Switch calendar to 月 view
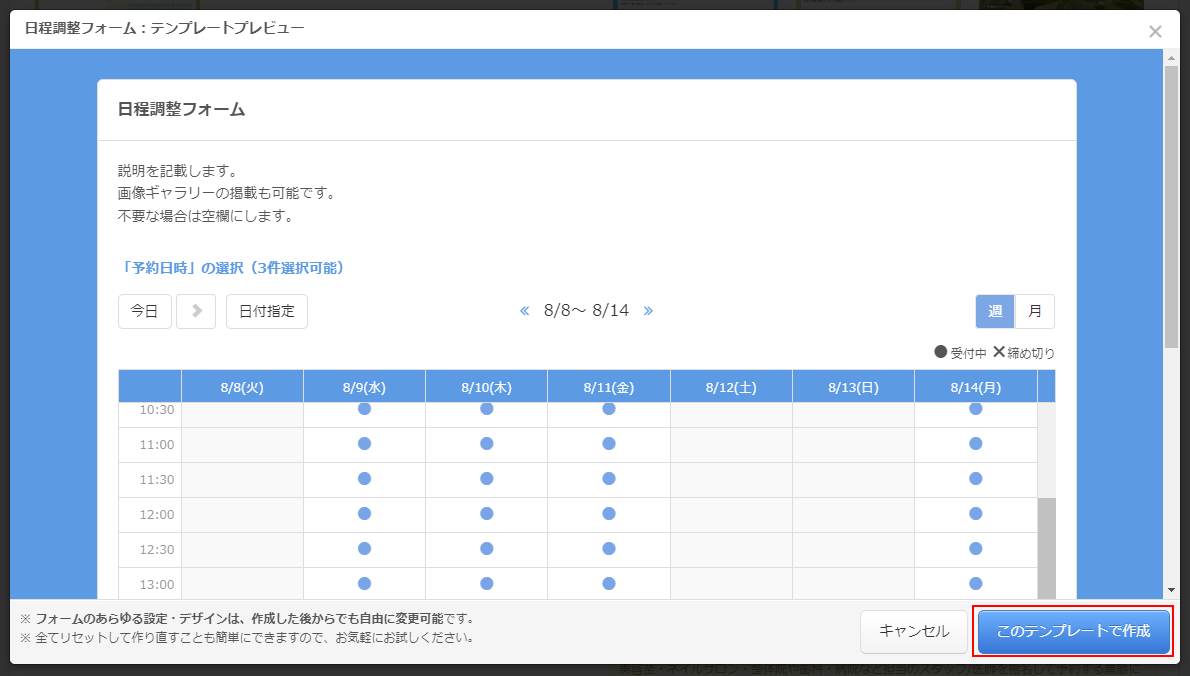Screen dimensions: 1190x676 [x=1035, y=311]
